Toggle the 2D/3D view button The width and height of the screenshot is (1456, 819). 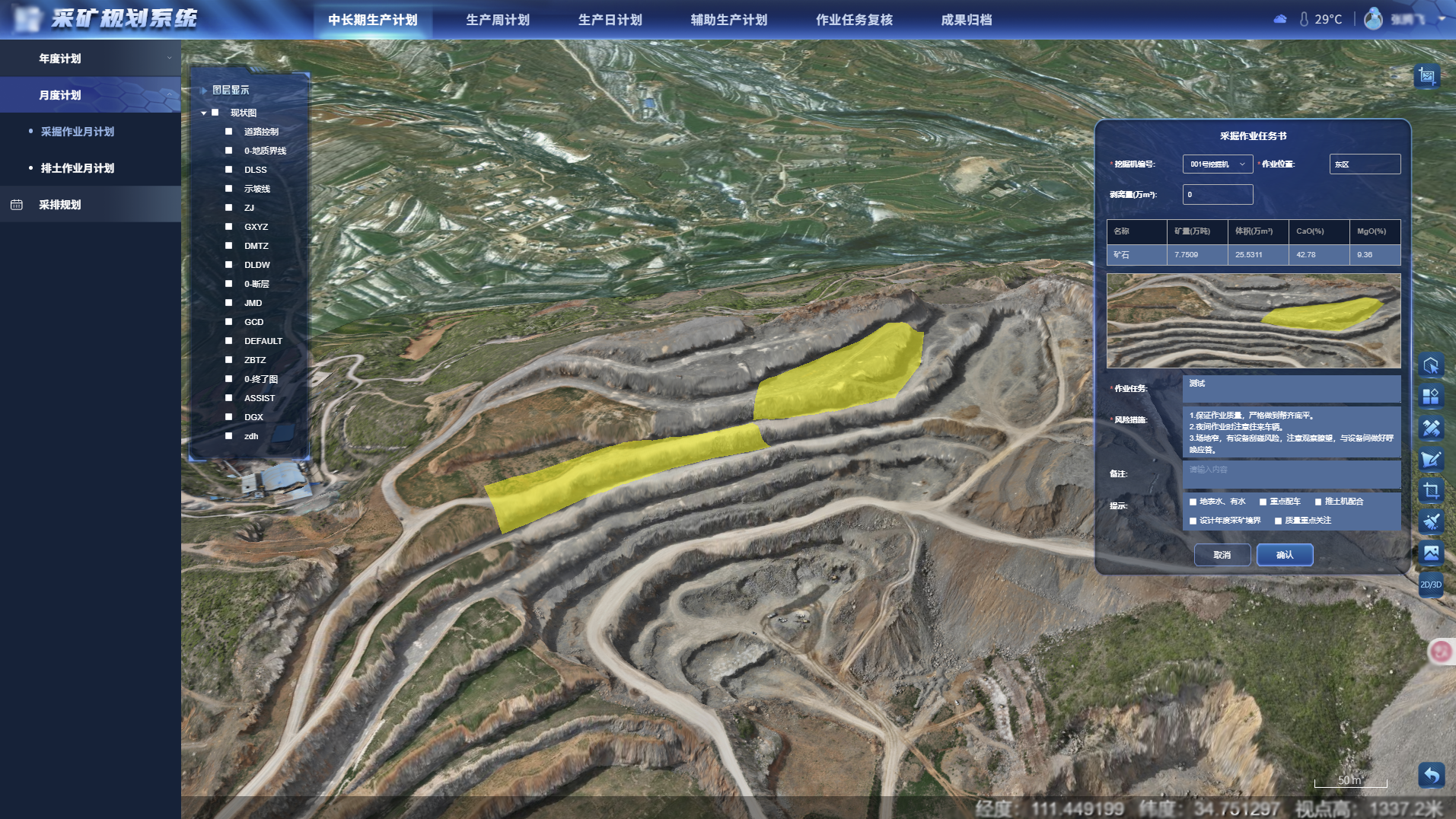[x=1431, y=585]
